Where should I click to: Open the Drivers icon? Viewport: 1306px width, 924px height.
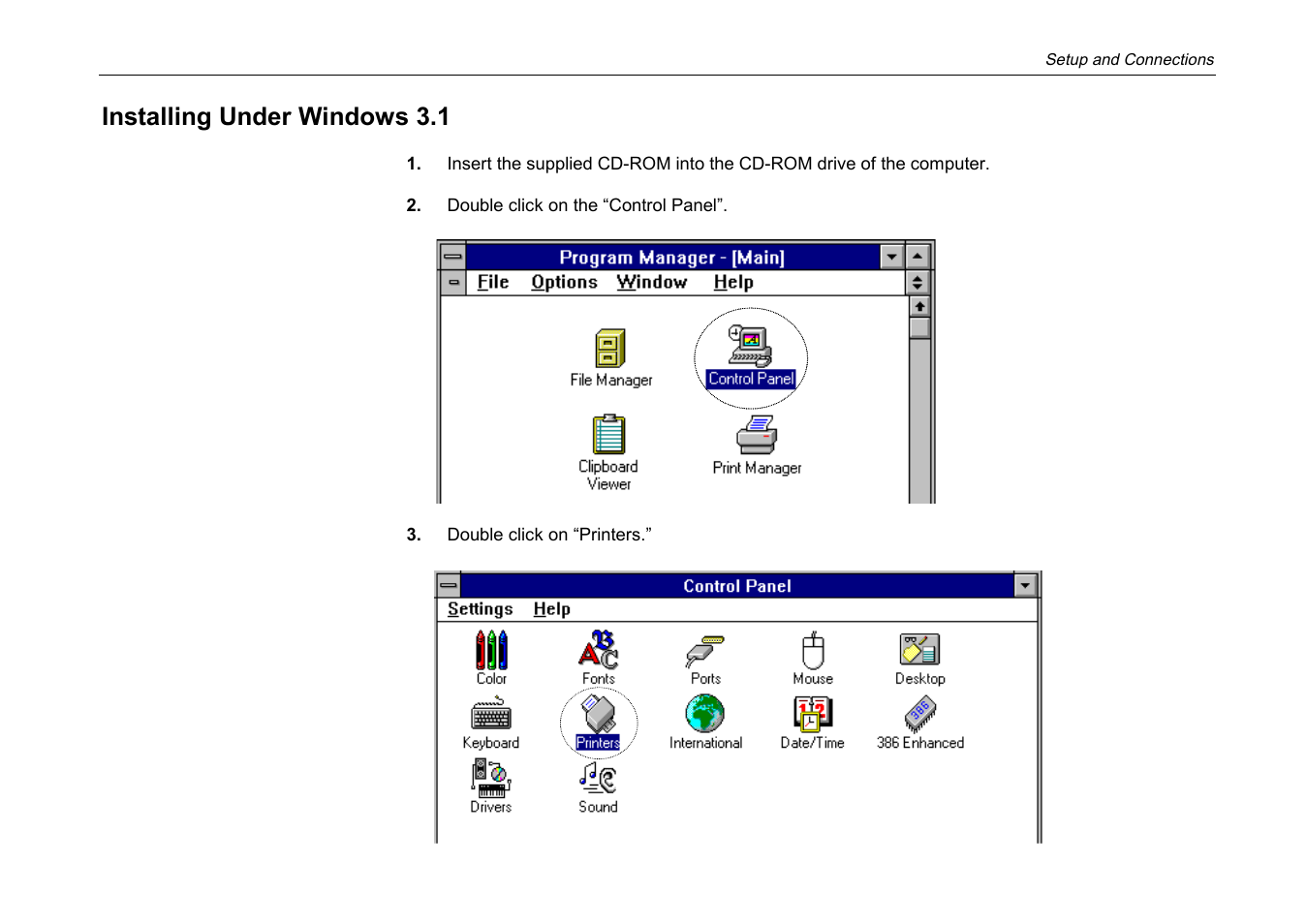click(491, 778)
